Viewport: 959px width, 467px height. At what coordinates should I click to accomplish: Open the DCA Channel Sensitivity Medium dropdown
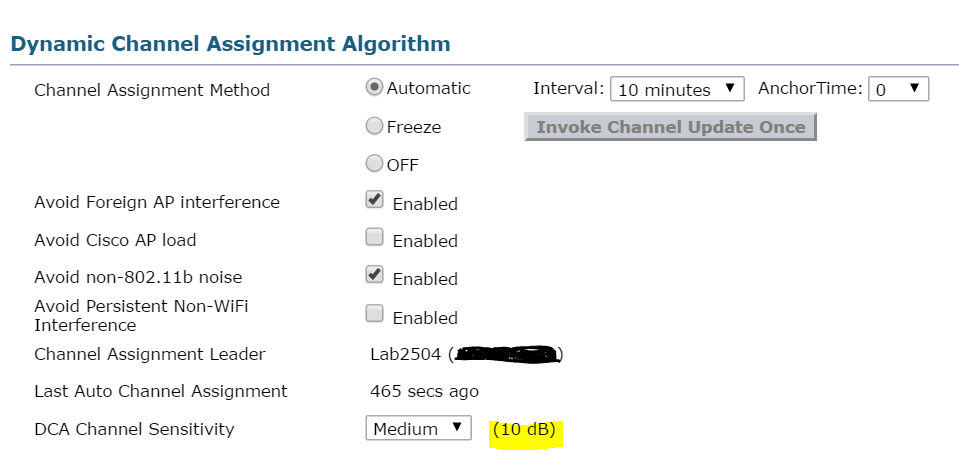click(417, 428)
